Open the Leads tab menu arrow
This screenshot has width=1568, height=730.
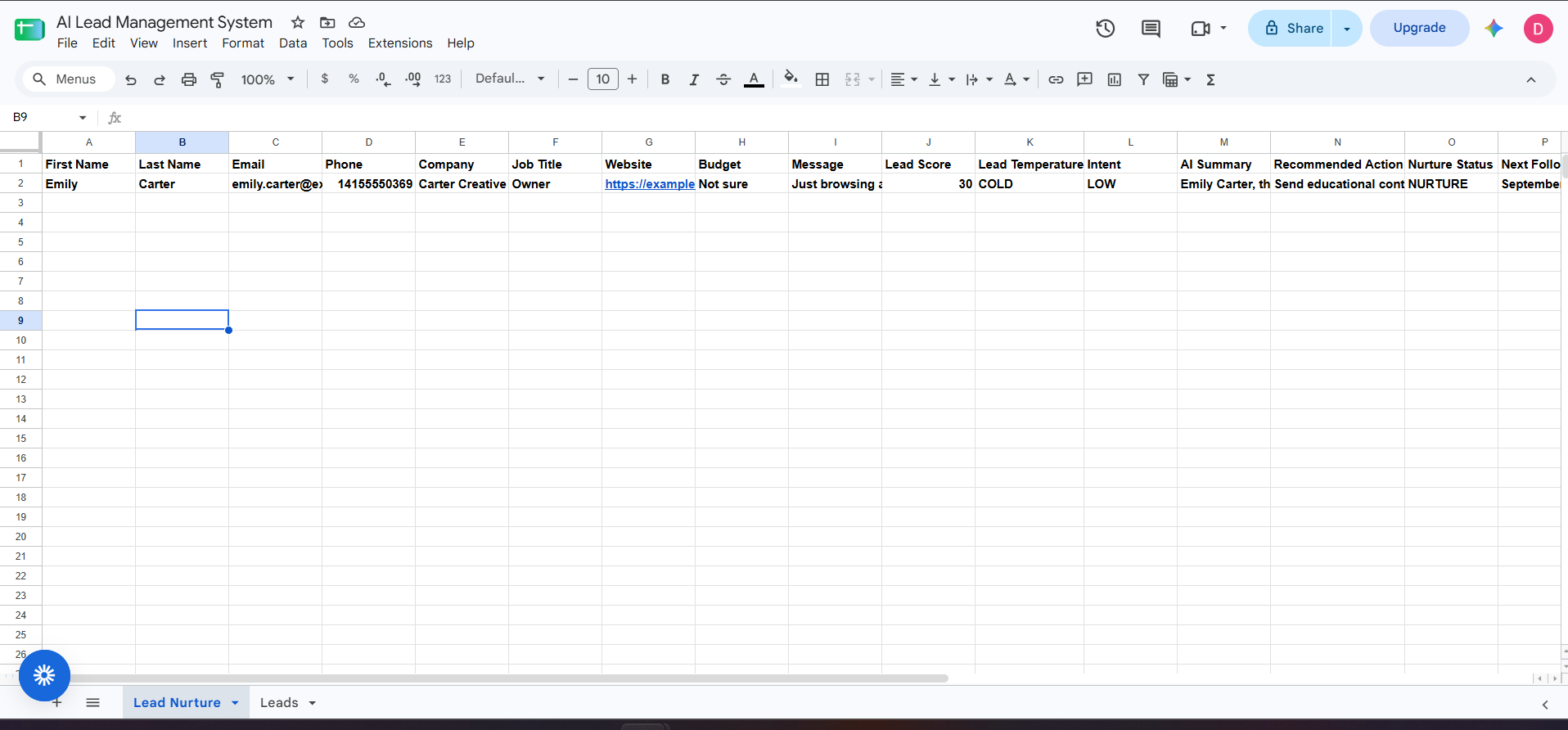tap(313, 703)
